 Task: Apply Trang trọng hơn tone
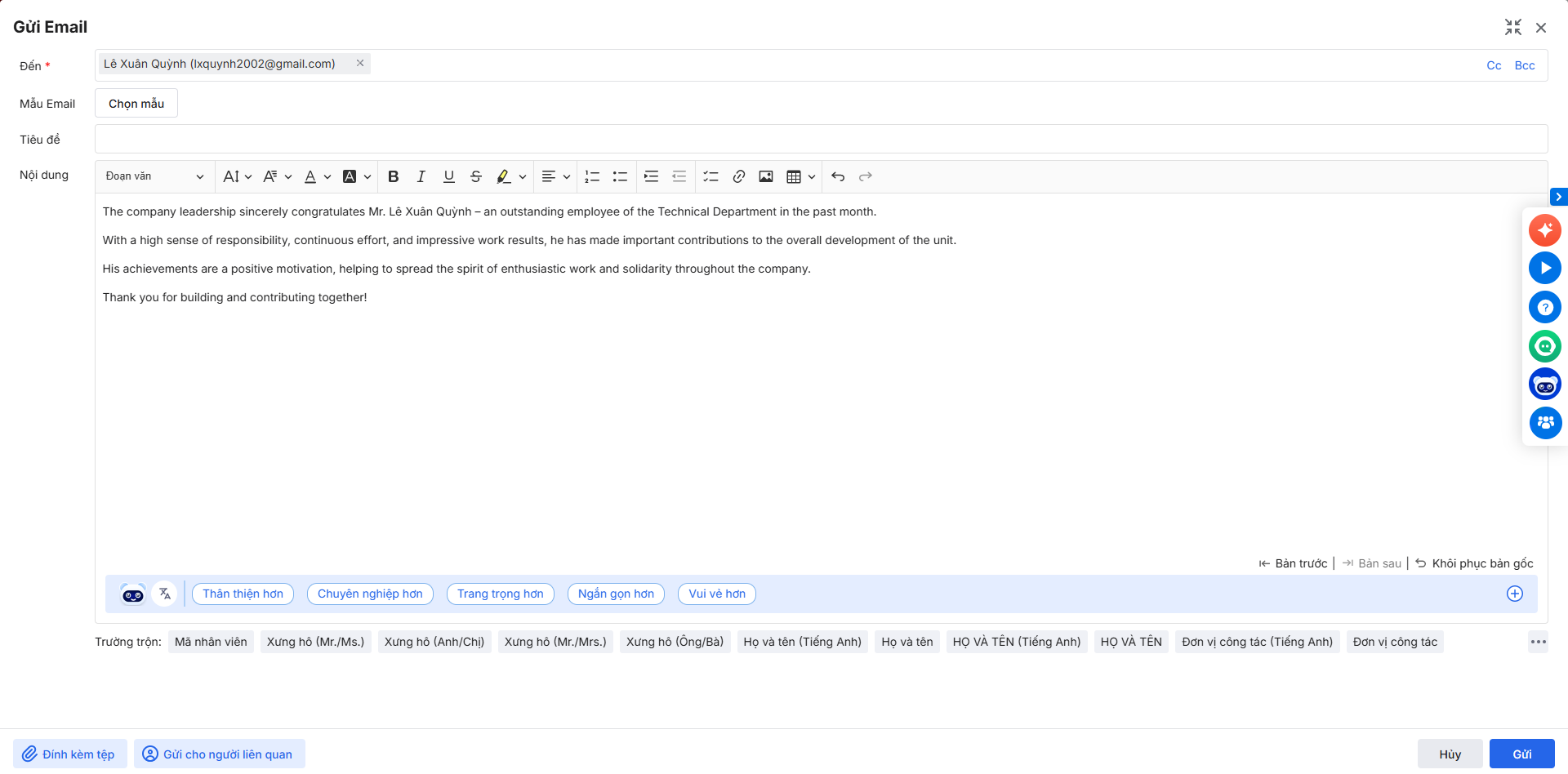(x=501, y=594)
